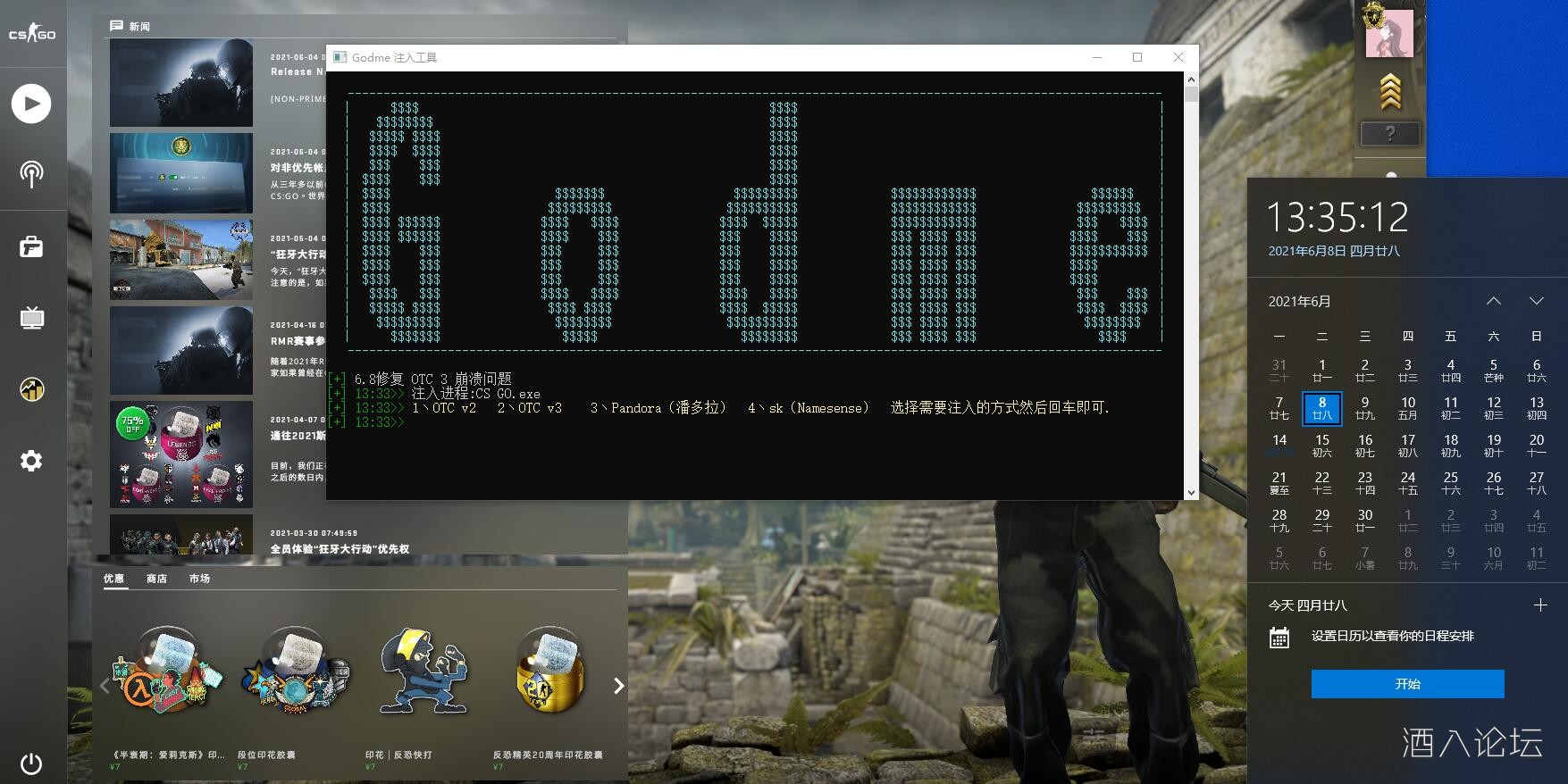
Task: Open the Release Notes news thumbnail
Action: click(181, 83)
